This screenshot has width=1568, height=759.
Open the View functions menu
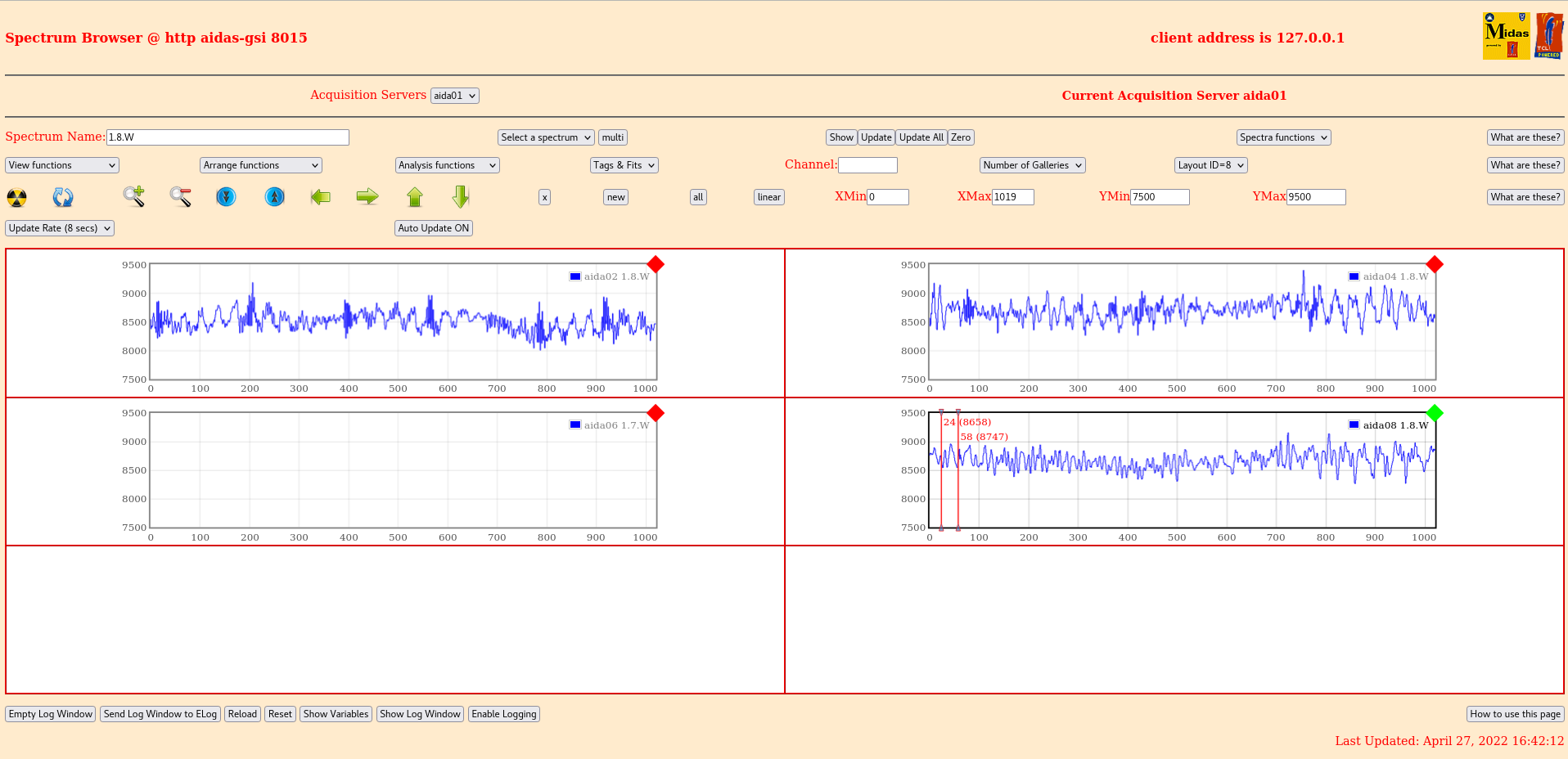pos(62,165)
